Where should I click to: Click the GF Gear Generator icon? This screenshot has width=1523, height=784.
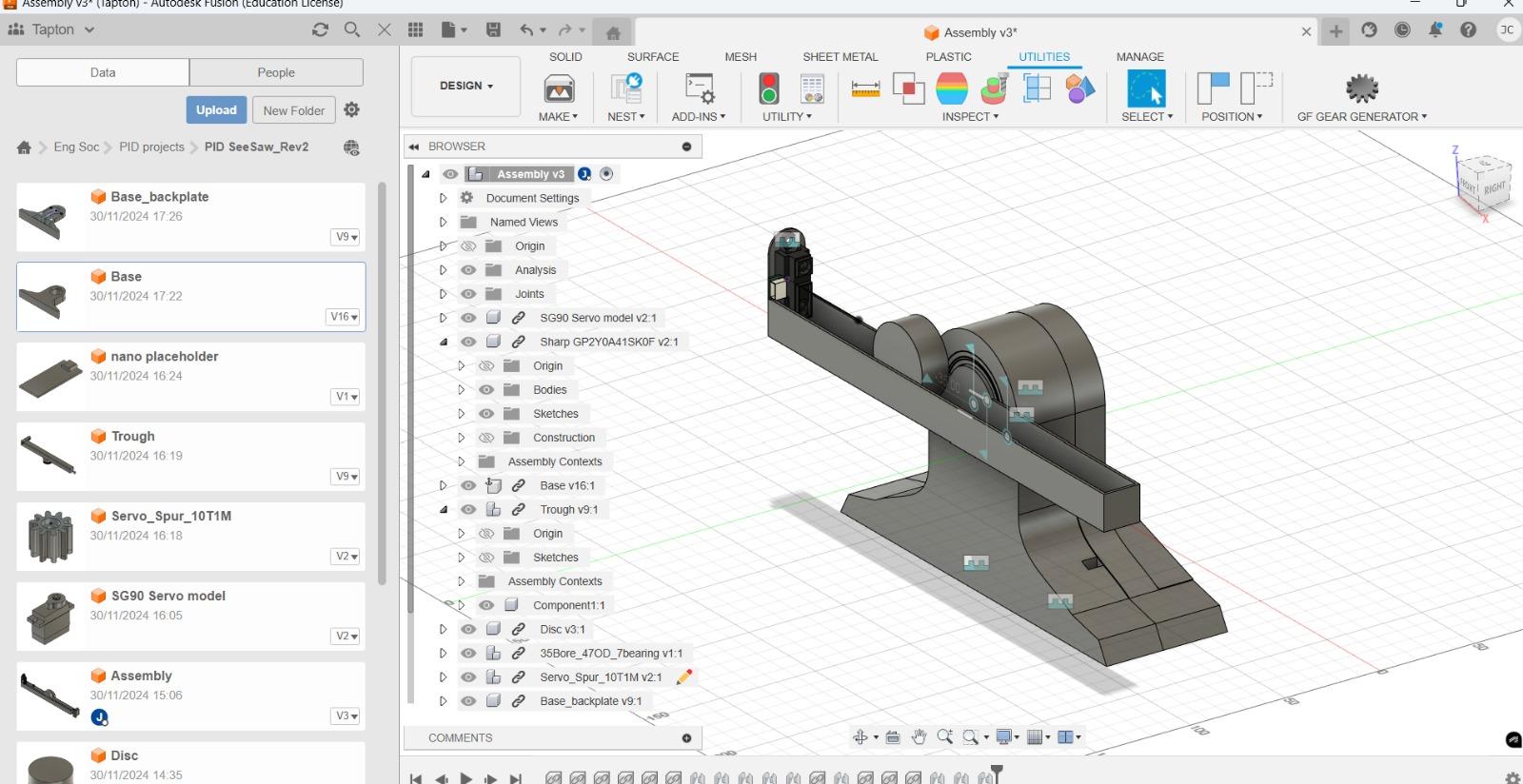coord(1362,88)
